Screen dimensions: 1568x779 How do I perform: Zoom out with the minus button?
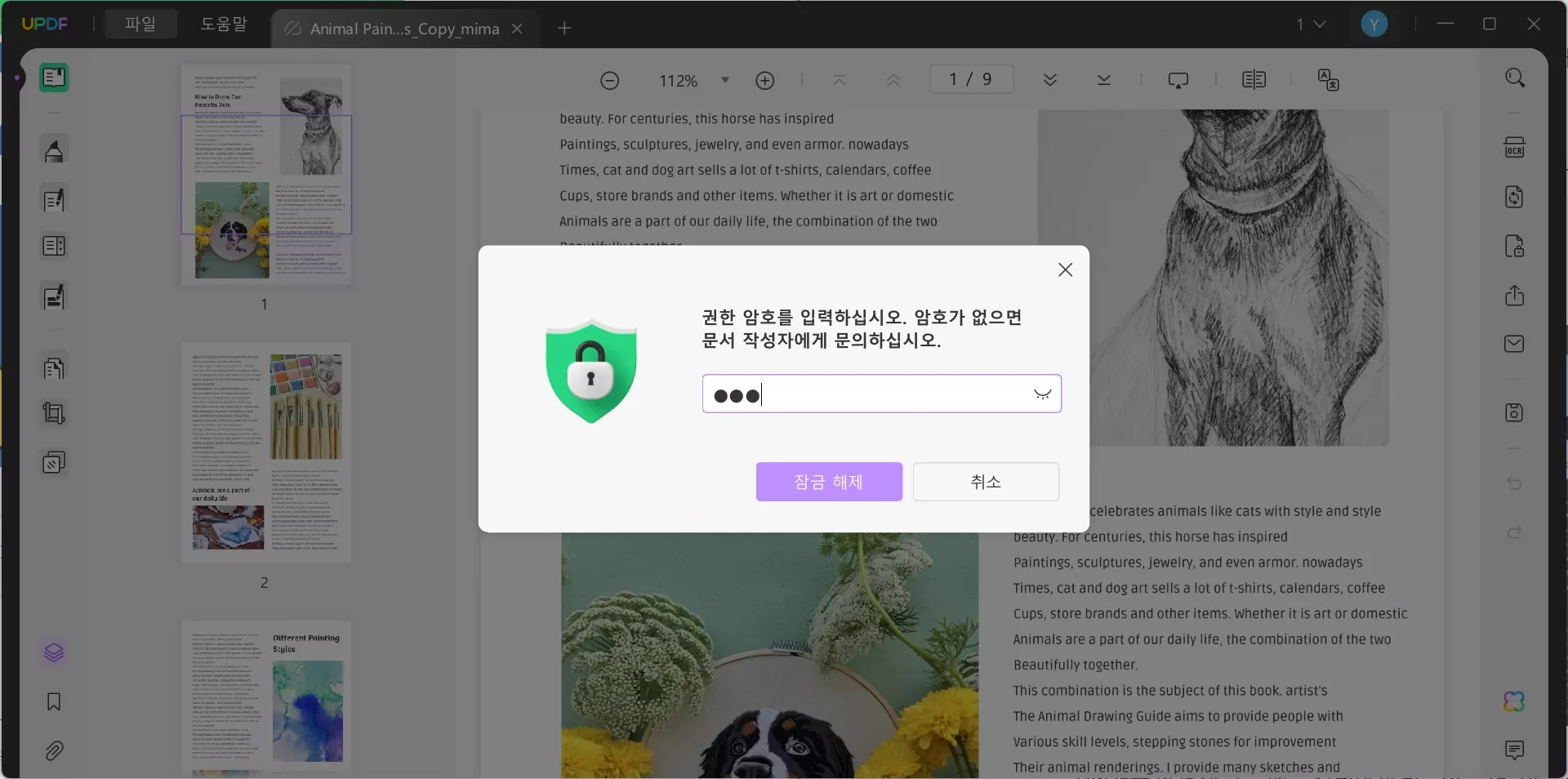point(610,80)
